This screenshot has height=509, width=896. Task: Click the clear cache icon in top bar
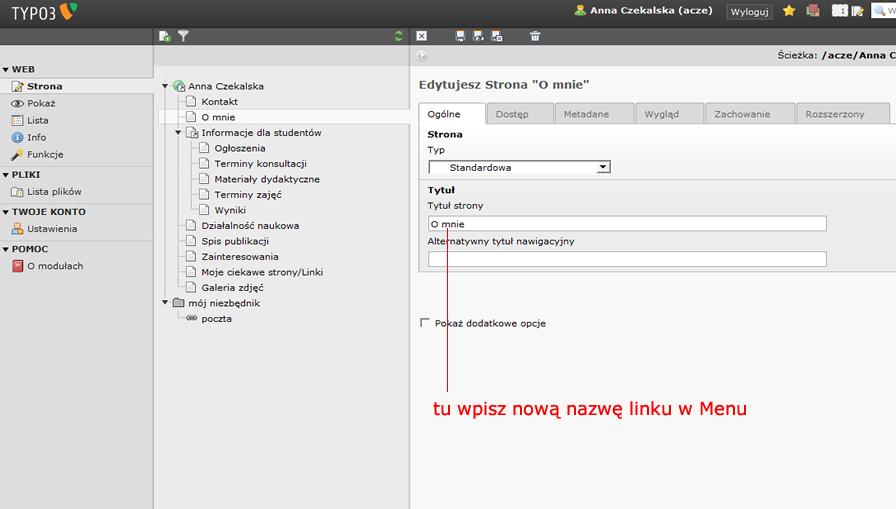point(813,10)
